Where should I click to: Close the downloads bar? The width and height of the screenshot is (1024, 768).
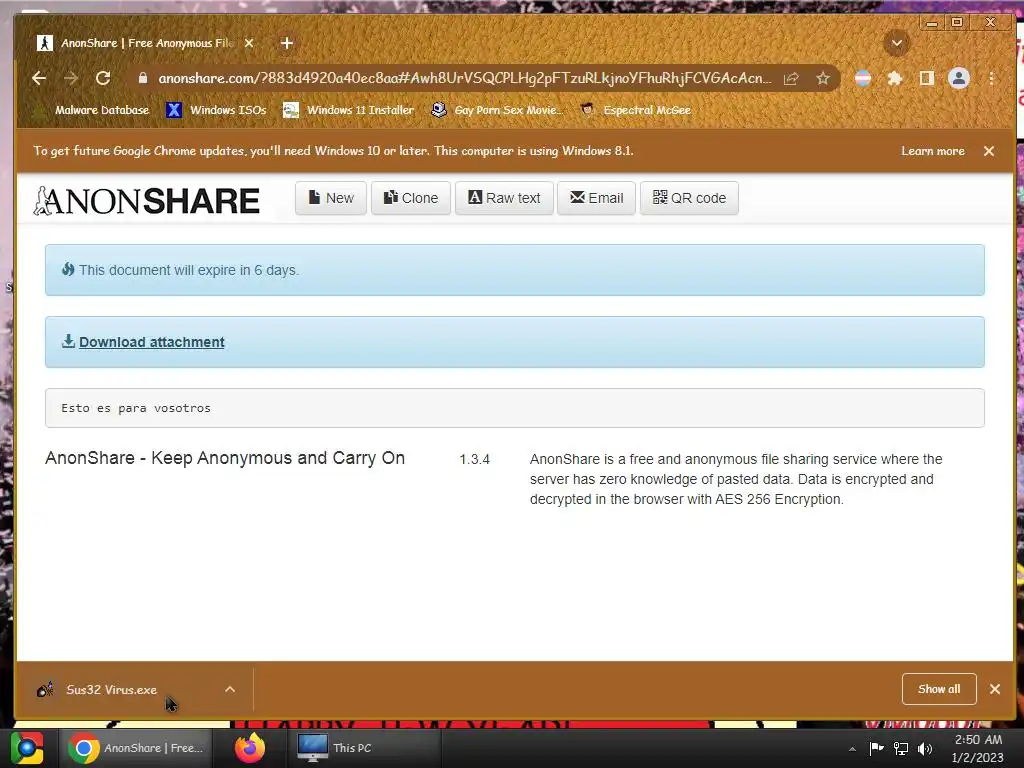point(995,689)
